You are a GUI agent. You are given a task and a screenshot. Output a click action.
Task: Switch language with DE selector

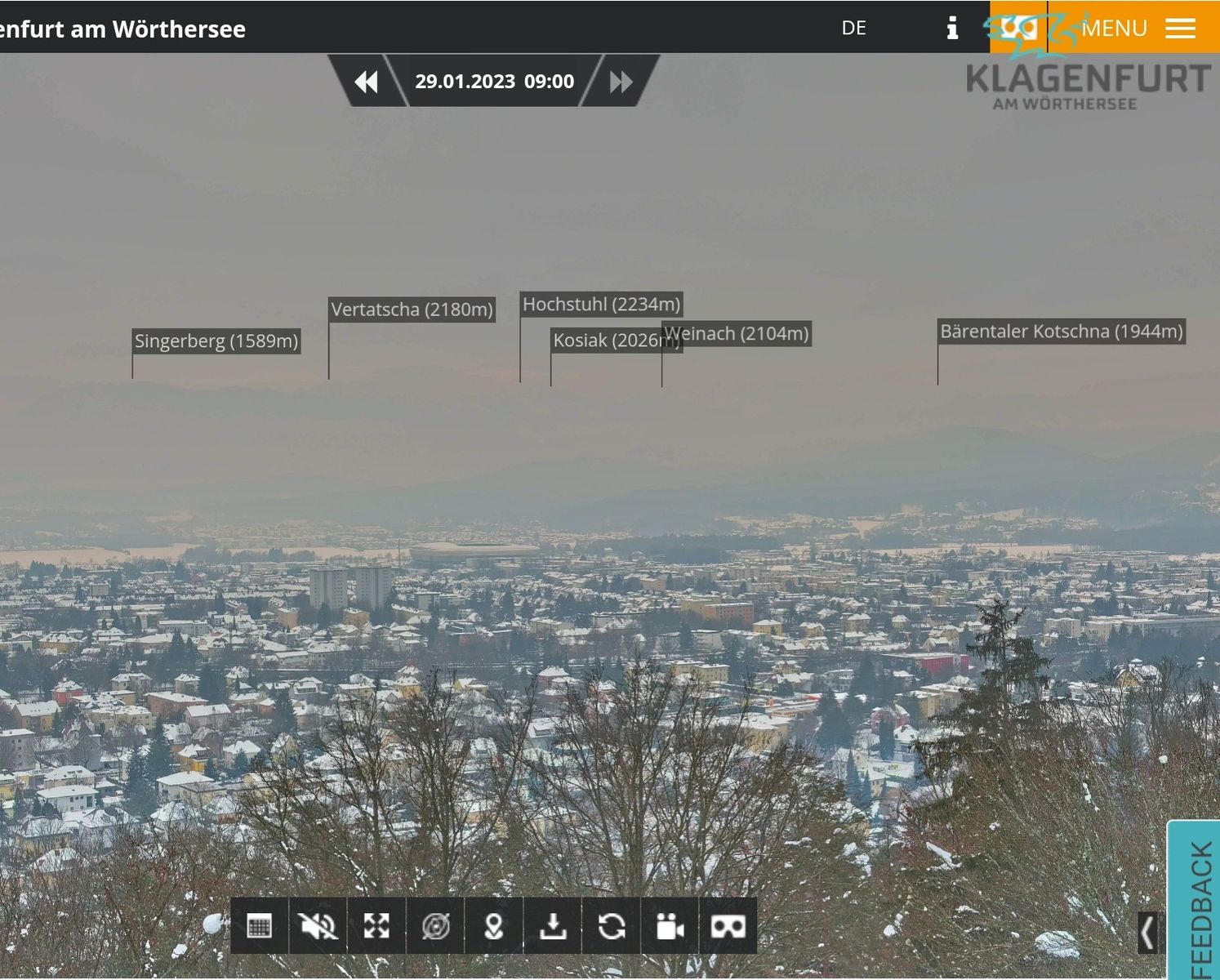pyautogui.click(x=853, y=28)
